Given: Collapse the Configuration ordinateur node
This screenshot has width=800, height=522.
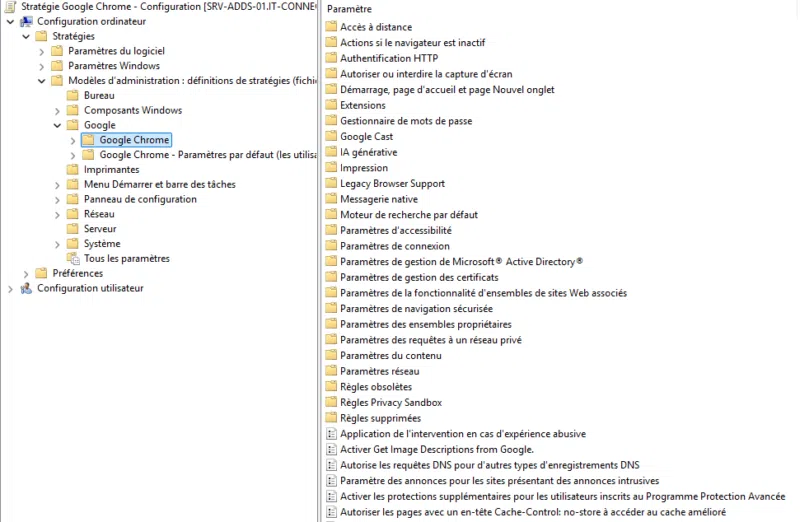Looking at the screenshot, I should point(10,22).
